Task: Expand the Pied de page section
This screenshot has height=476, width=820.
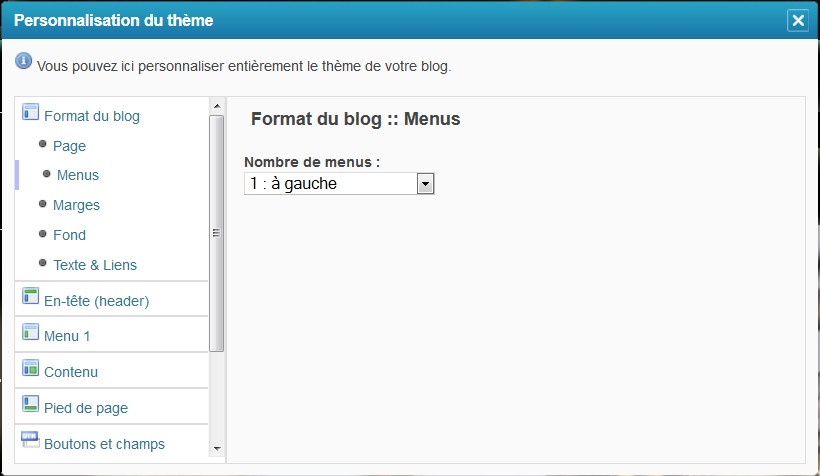Action: [86, 408]
